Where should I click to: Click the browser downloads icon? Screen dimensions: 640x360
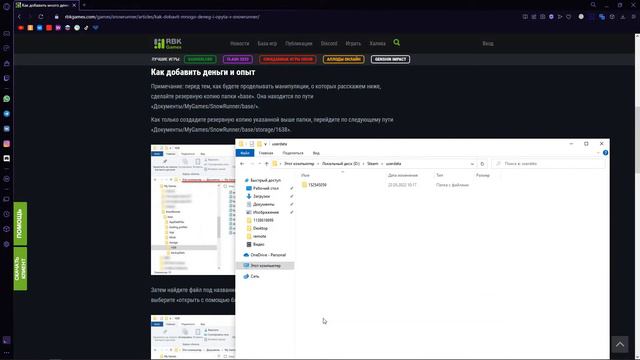tap(623, 17)
